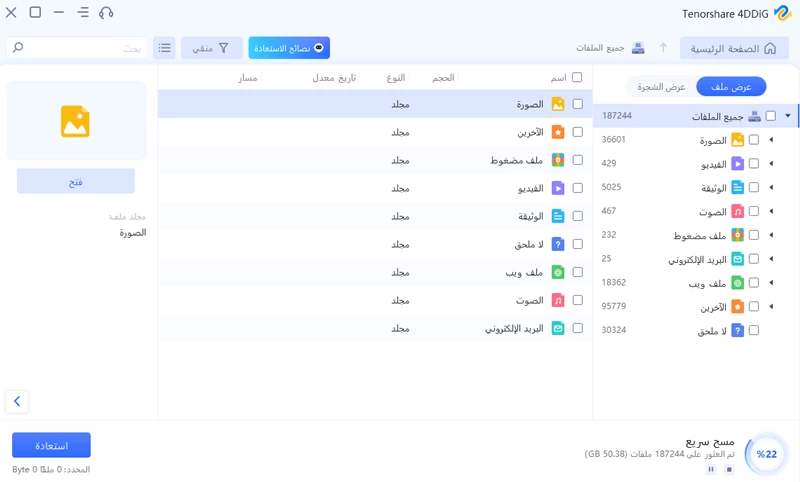This screenshot has width=800, height=482.
Task: Check the لا ملحق sidebar tree checkbox
Action: (754, 331)
